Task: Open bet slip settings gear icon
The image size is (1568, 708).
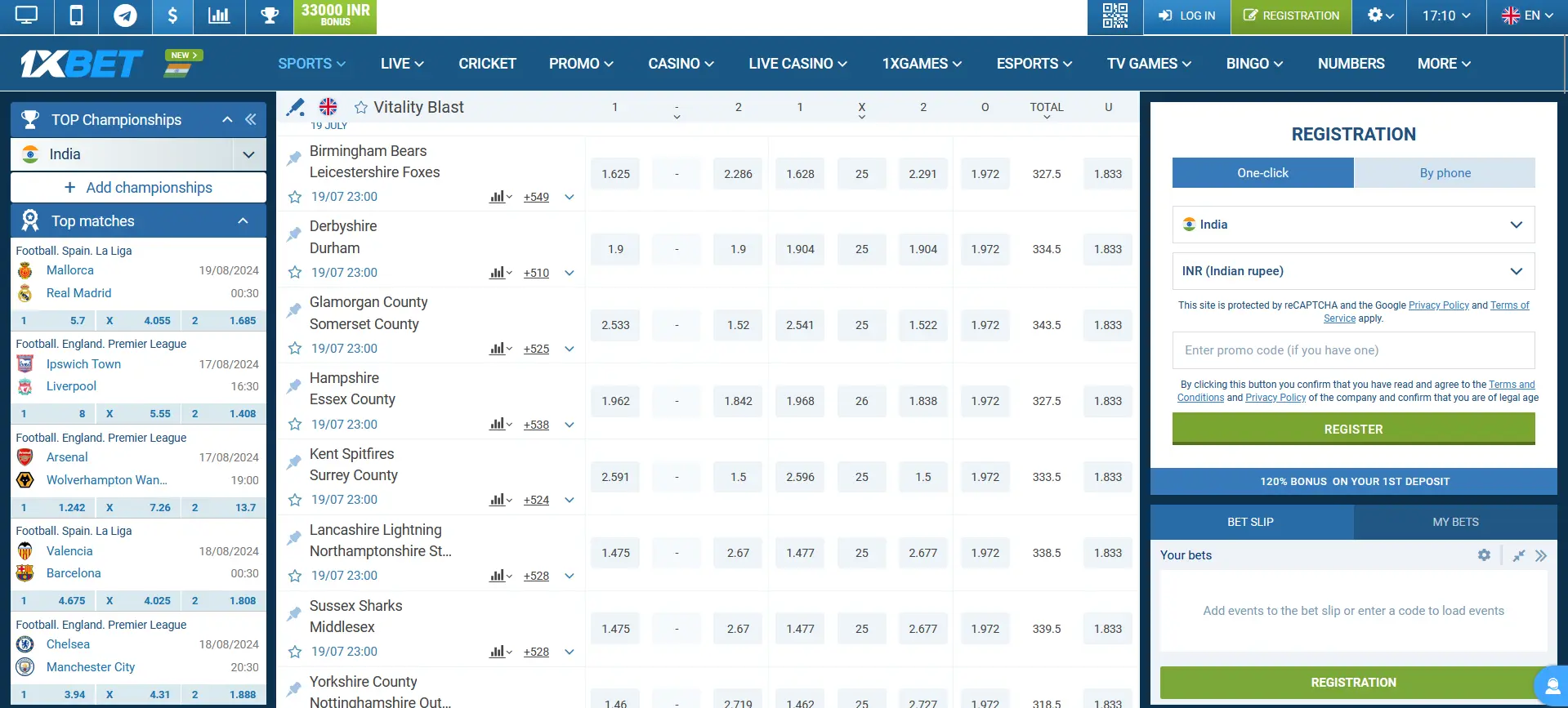Action: click(x=1484, y=555)
